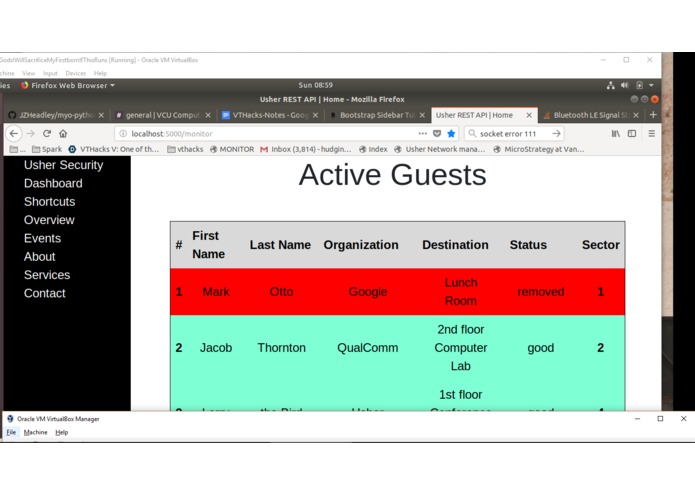Close the JZHeadley/myo-python tab
The image size is (695, 494).
pos(101,115)
